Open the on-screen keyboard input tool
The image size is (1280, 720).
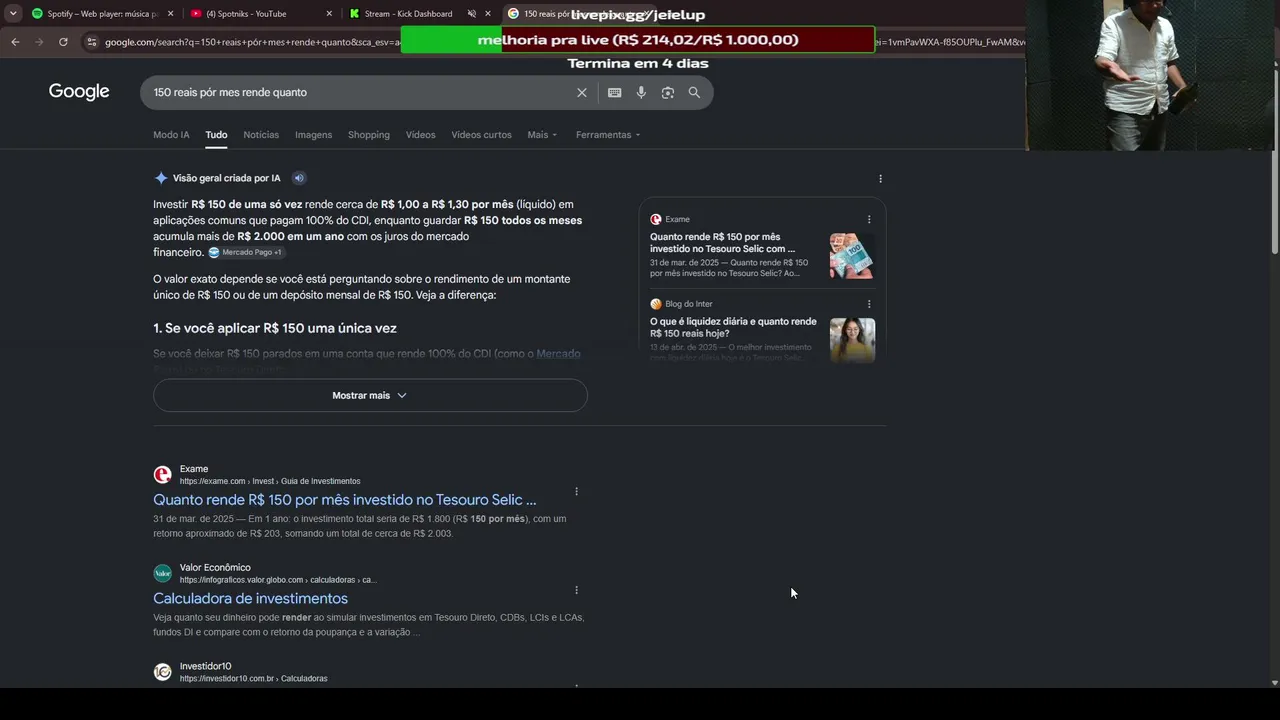click(x=614, y=92)
